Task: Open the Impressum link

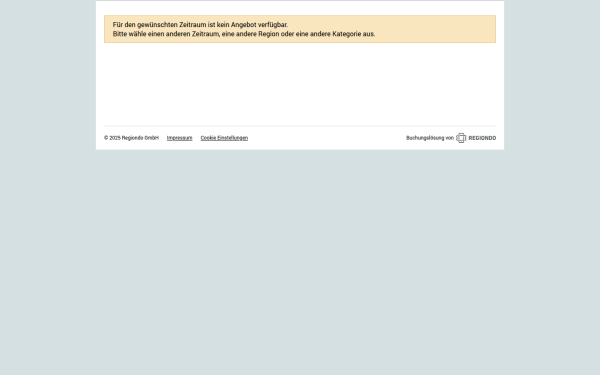Action: tap(179, 138)
